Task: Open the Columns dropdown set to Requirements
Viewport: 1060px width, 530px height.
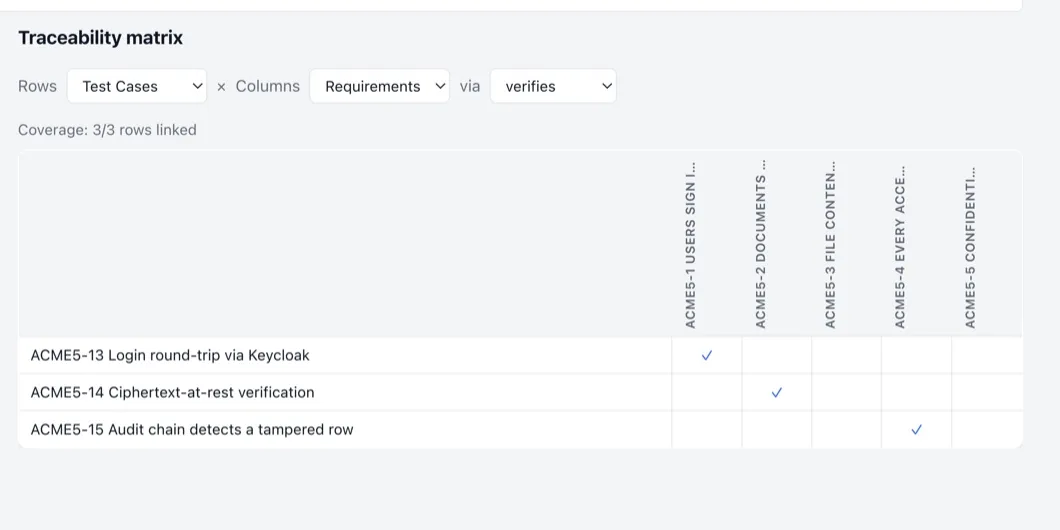Action: click(379, 86)
